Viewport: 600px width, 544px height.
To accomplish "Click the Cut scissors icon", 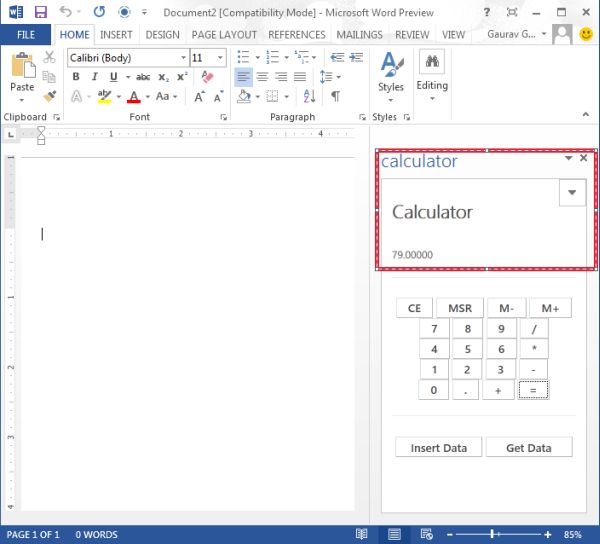I will click(x=49, y=57).
